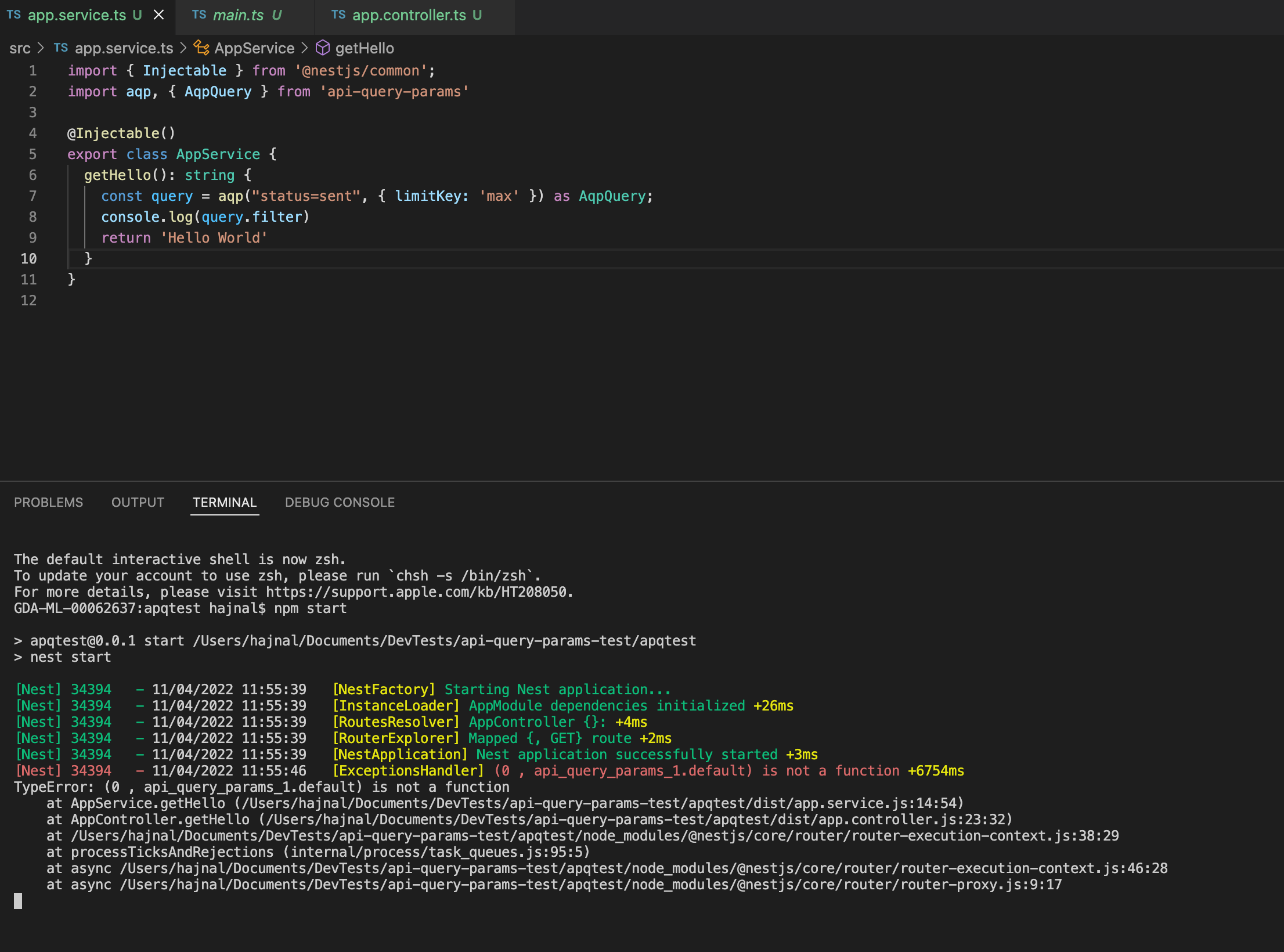Click terminal cursor prompt block
The width and height of the screenshot is (1284, 952).
pyautogui.click(x=18, y=901)
